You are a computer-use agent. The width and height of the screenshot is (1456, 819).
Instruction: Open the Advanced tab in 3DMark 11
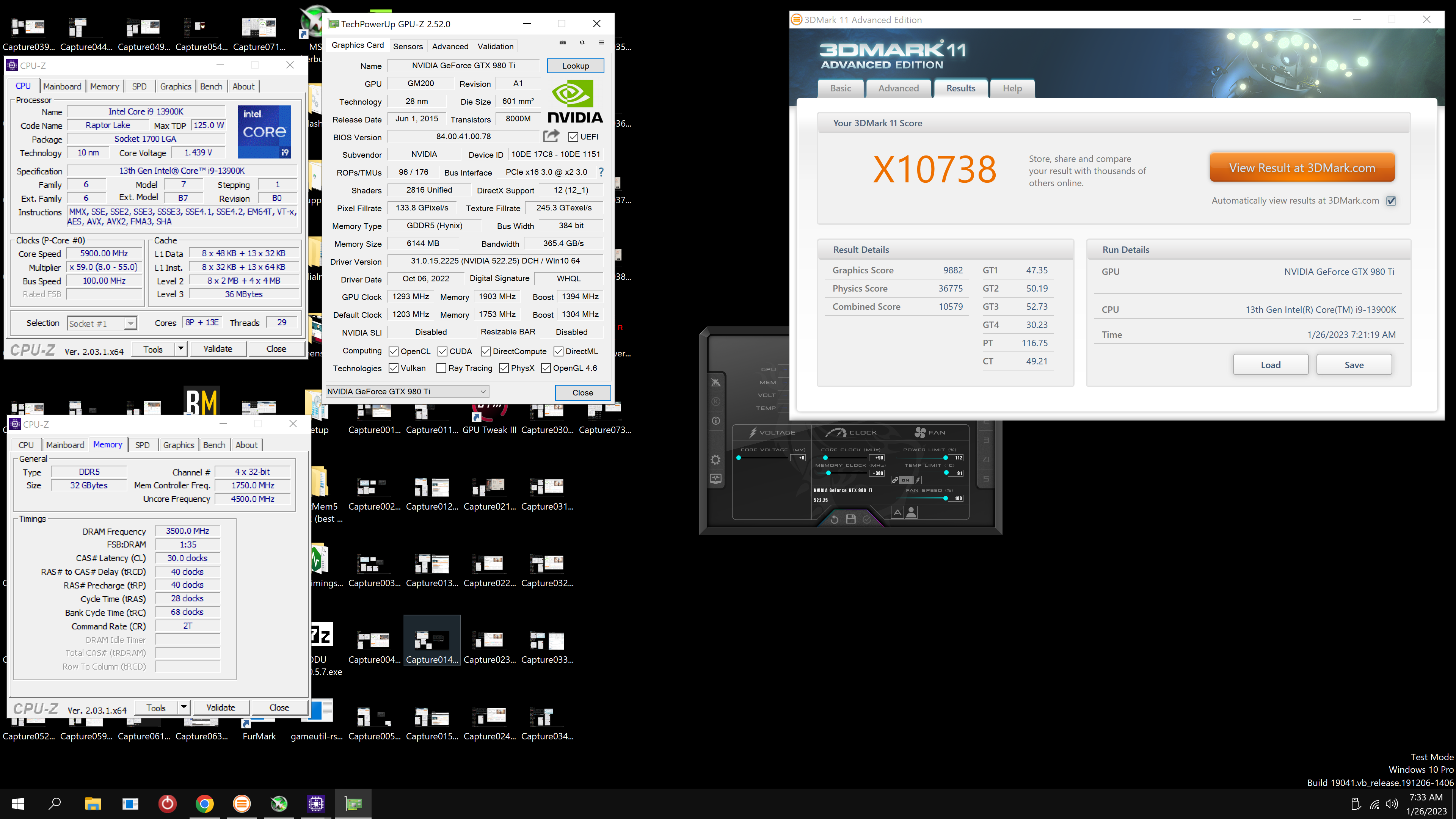point(898,88)
